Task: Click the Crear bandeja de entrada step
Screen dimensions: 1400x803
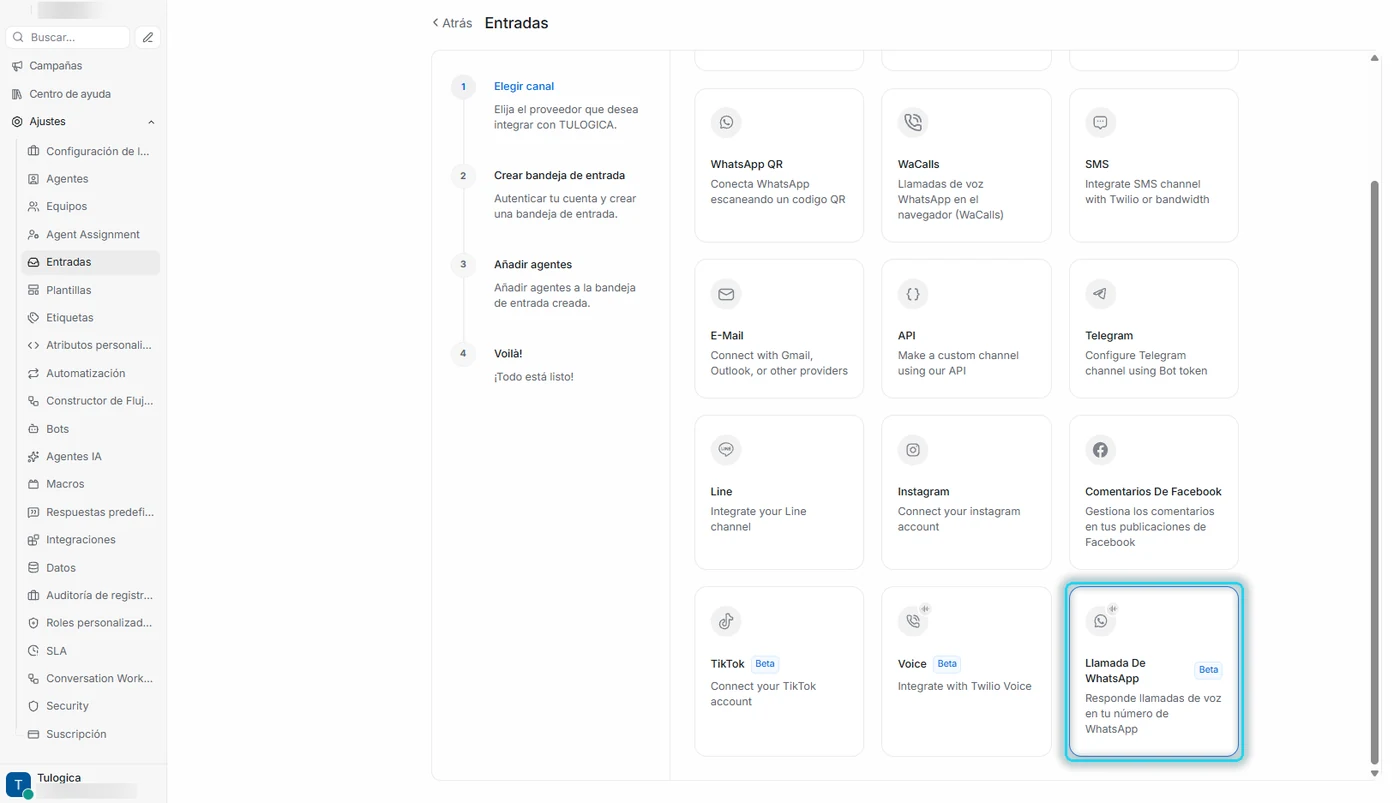Action: (x=559, y=175)
